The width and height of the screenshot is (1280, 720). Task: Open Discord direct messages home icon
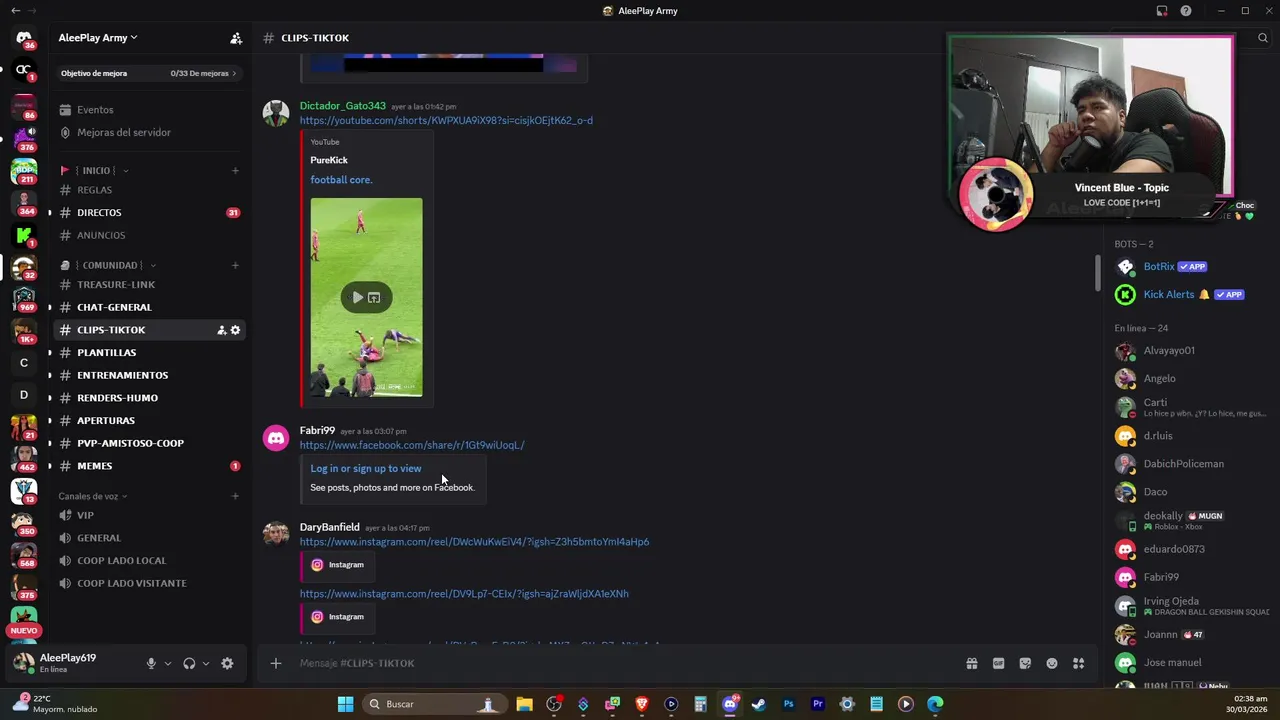24,38
